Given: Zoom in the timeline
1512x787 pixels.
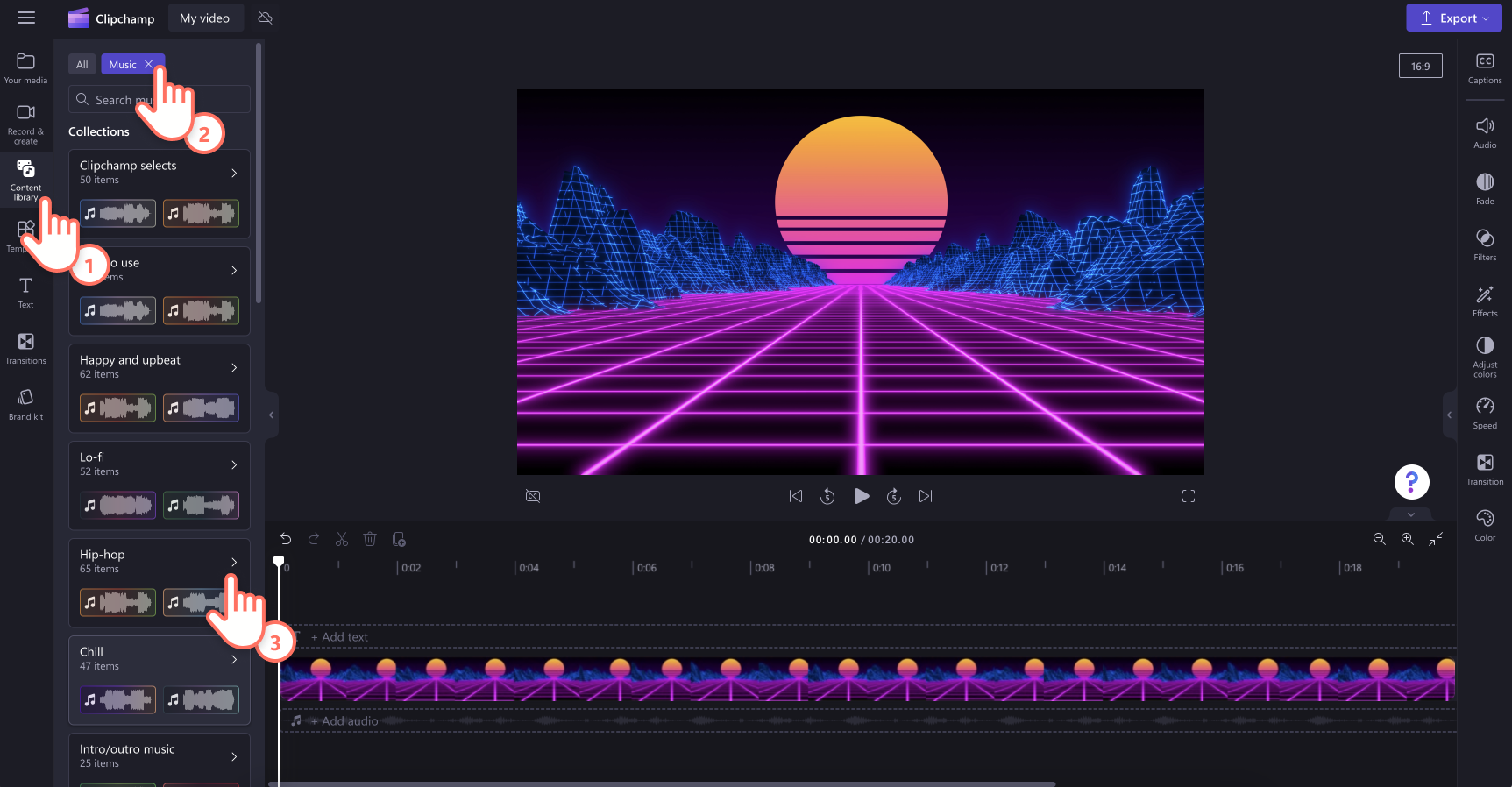Looking at the screenshot, I should 1407,539.
